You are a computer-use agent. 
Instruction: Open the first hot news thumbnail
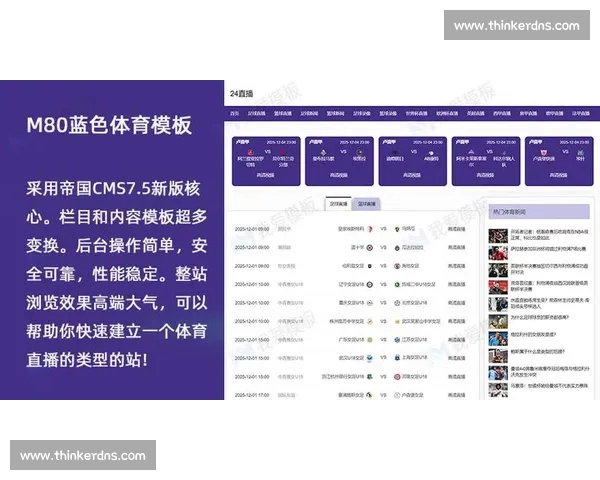(498, 236)
